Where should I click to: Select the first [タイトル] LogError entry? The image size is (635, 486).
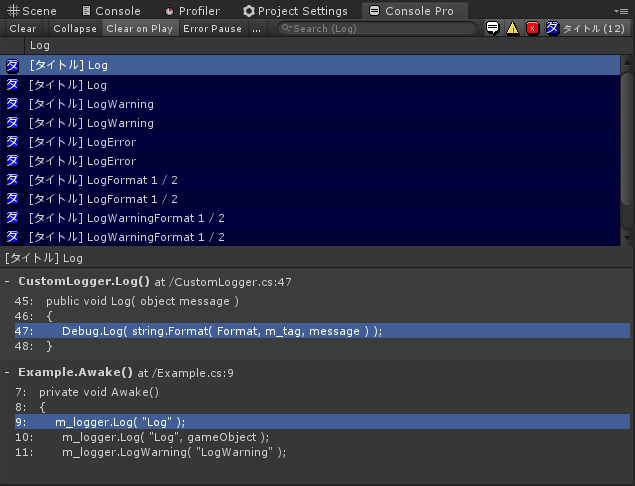[310, 142]
